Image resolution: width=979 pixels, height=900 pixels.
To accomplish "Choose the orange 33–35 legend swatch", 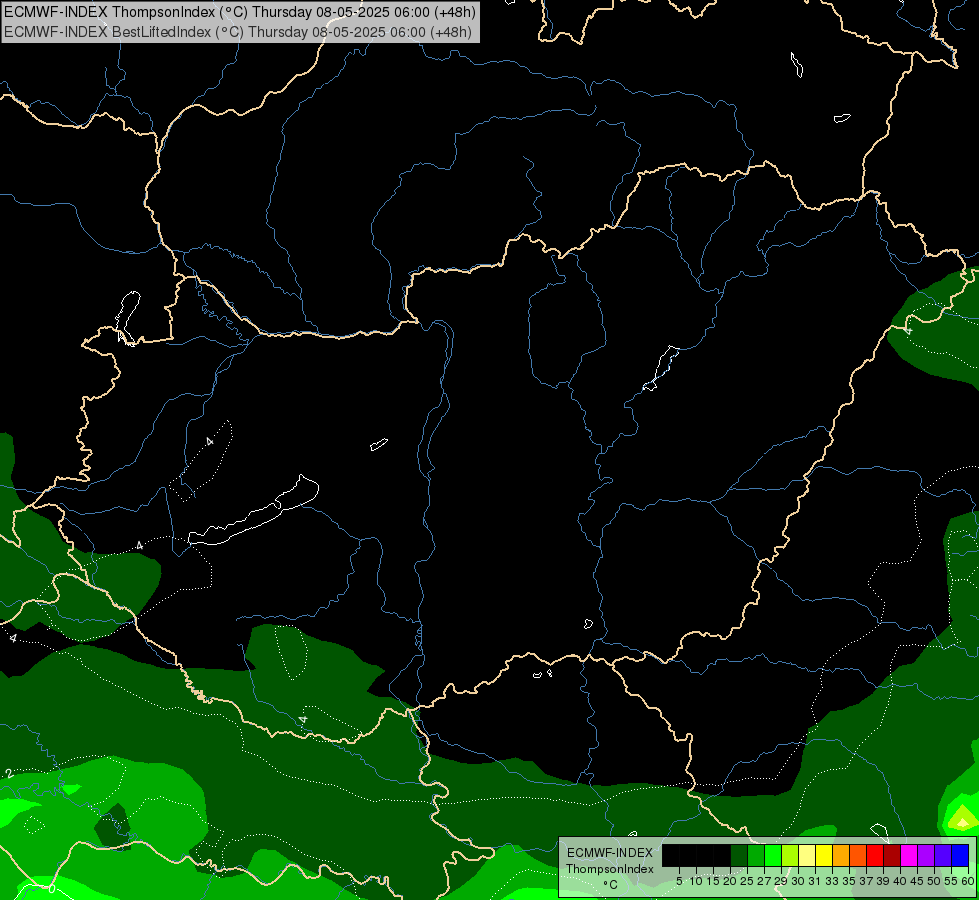I will pos(841,855).
